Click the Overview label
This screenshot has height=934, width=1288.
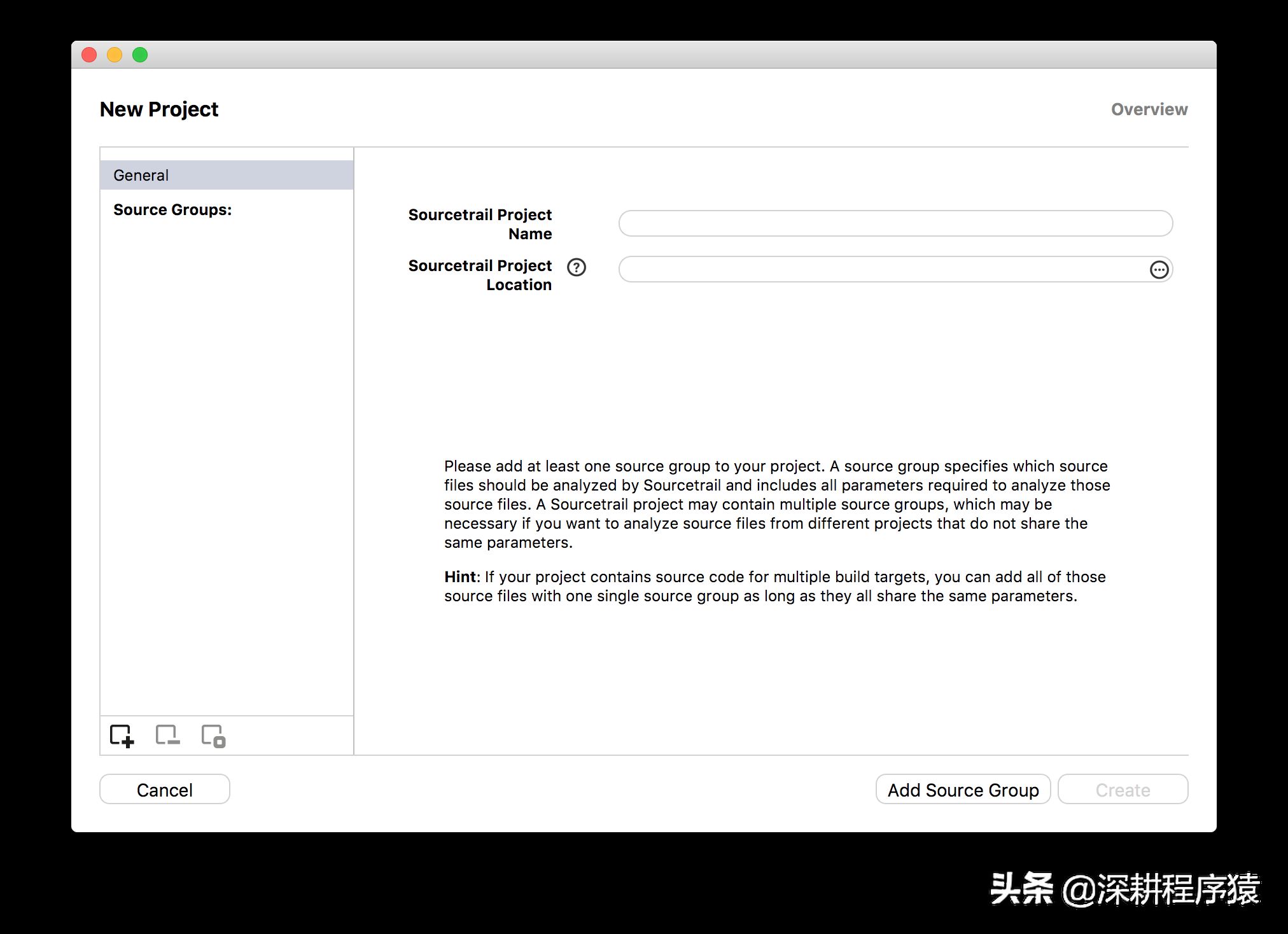coord(1149,109)
